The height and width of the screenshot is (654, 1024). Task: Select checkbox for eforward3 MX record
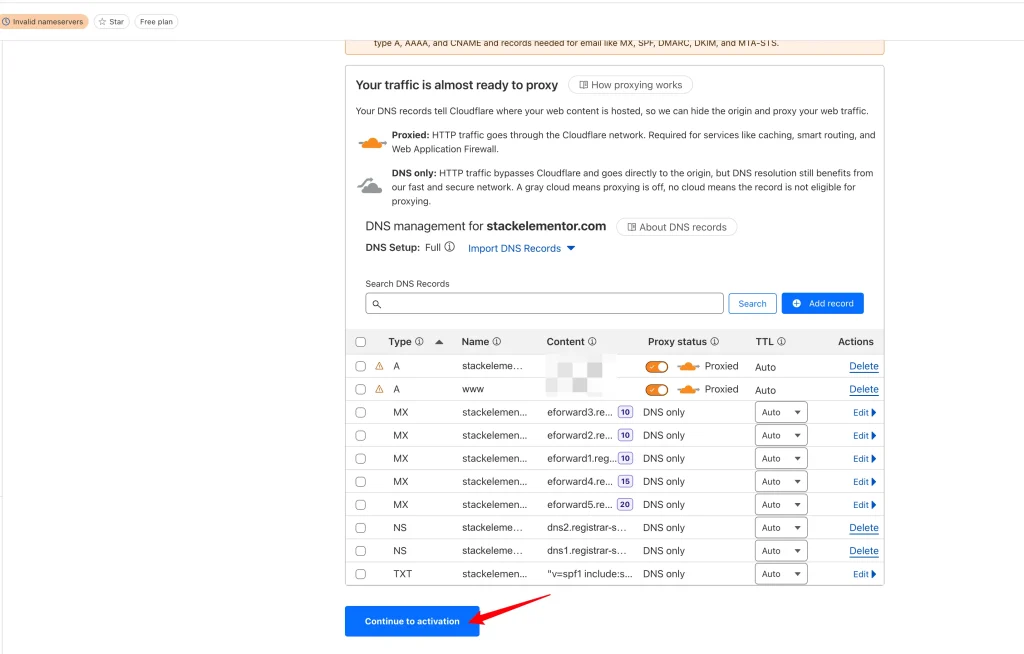(x=360, y=412)
